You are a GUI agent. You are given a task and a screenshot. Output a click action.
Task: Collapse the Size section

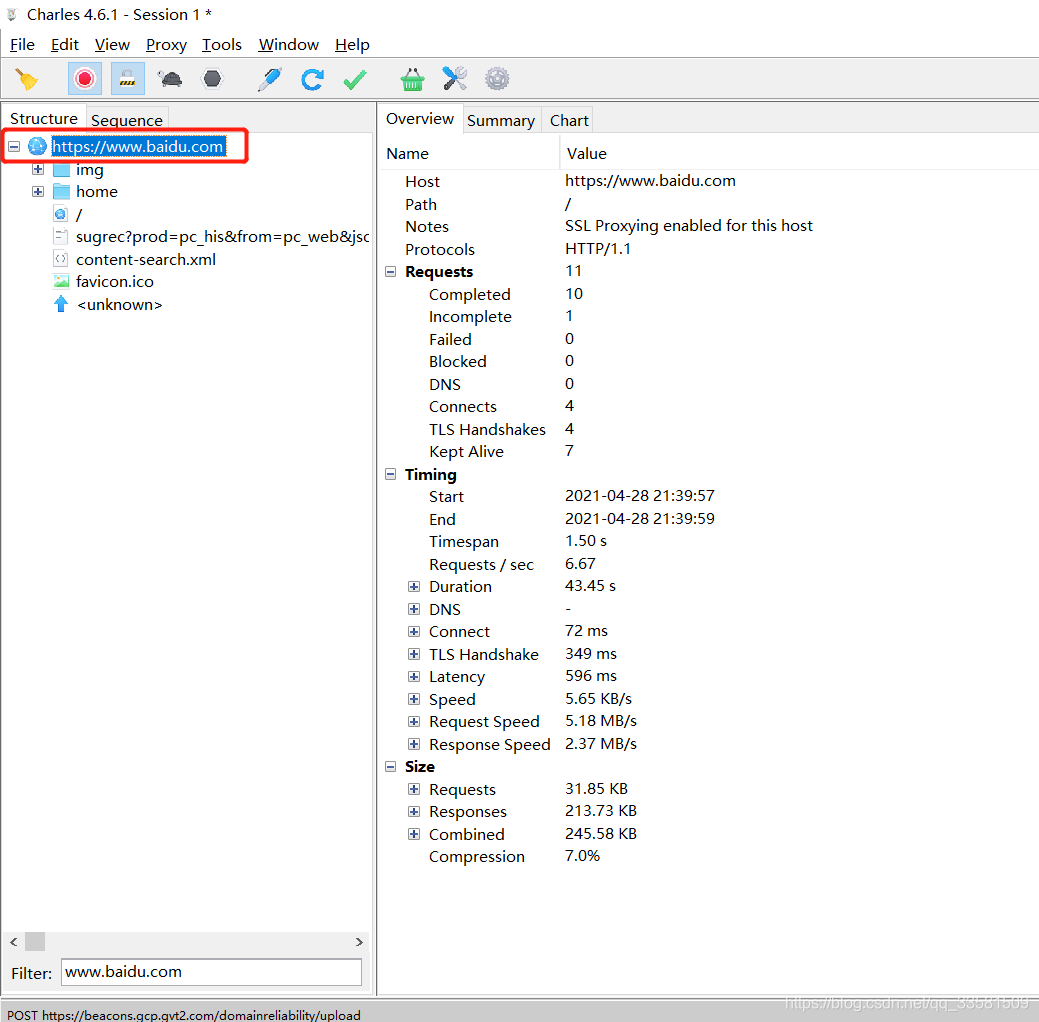click(390, 766)
